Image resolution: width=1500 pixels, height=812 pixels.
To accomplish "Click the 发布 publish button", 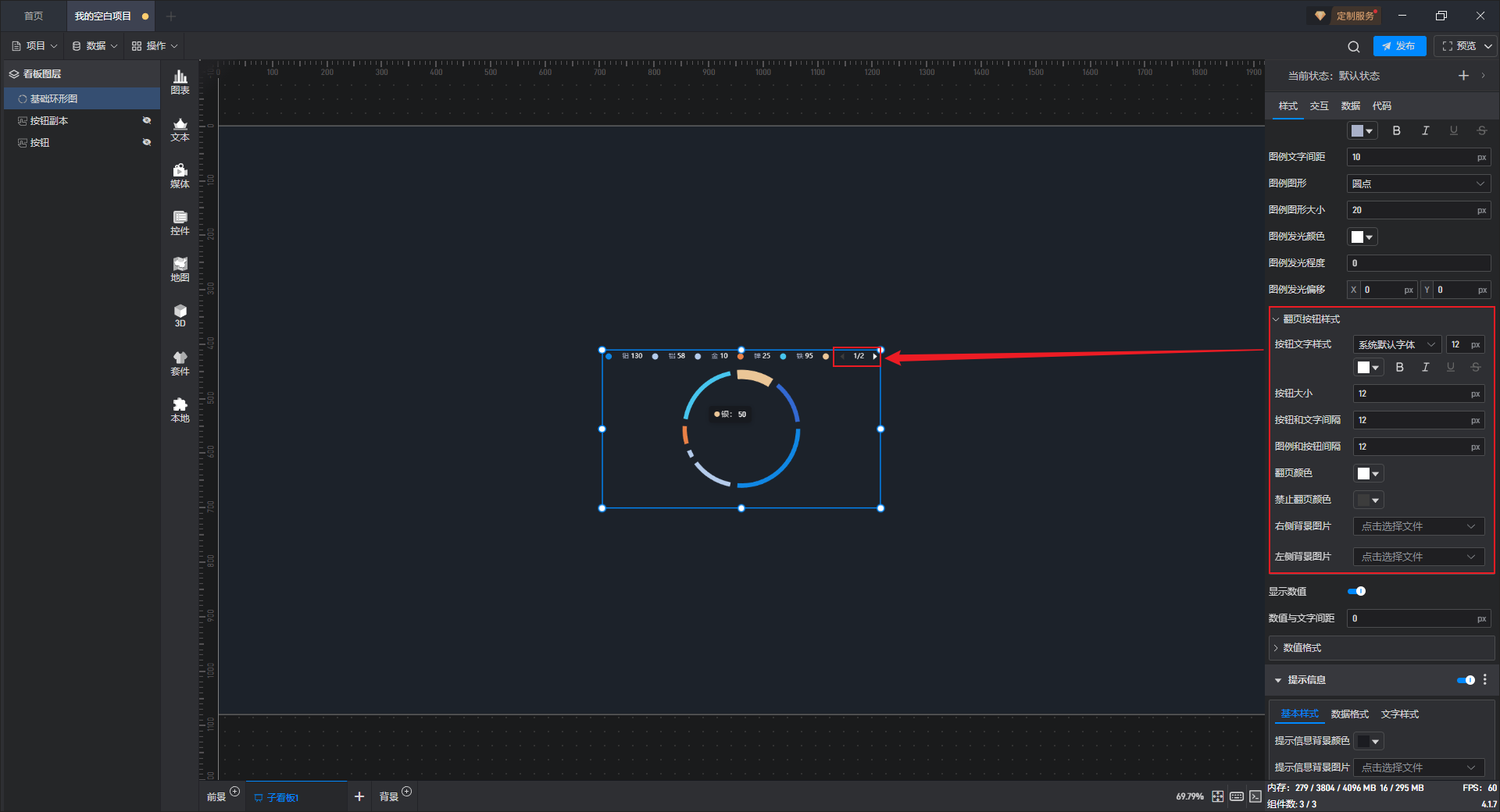I will tap(1399, 46).
